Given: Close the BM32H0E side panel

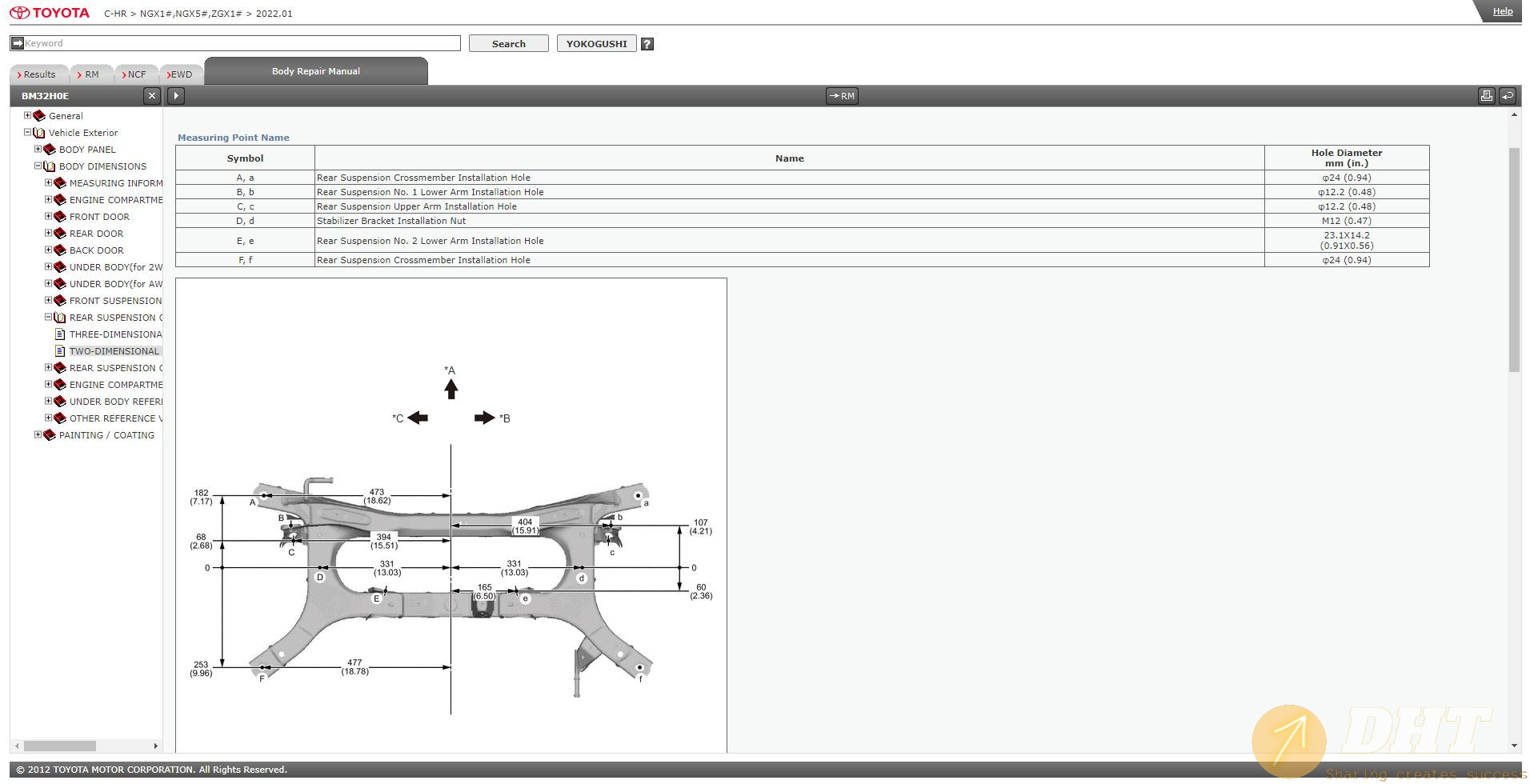Looking at the screenshot, I should click(x=152, y=96).
